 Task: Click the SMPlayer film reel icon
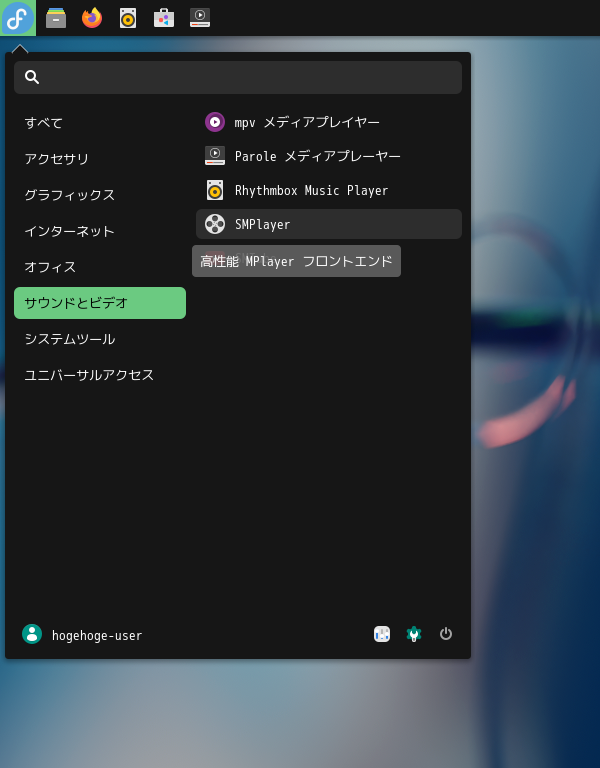coord(215,224)
